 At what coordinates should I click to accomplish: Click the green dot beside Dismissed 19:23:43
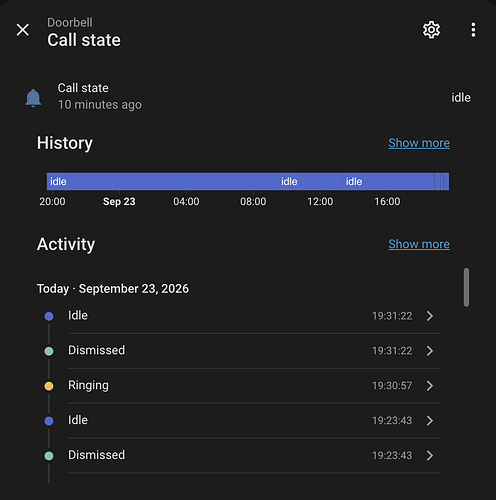(49, 456)
